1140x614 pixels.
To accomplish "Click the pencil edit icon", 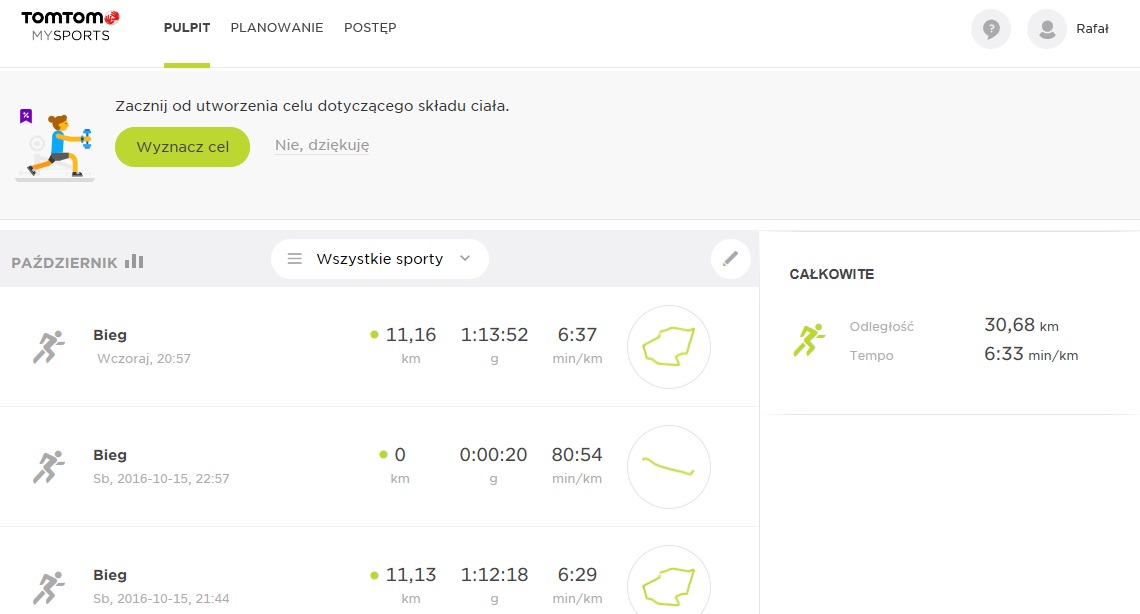I will tap(731, 259).
